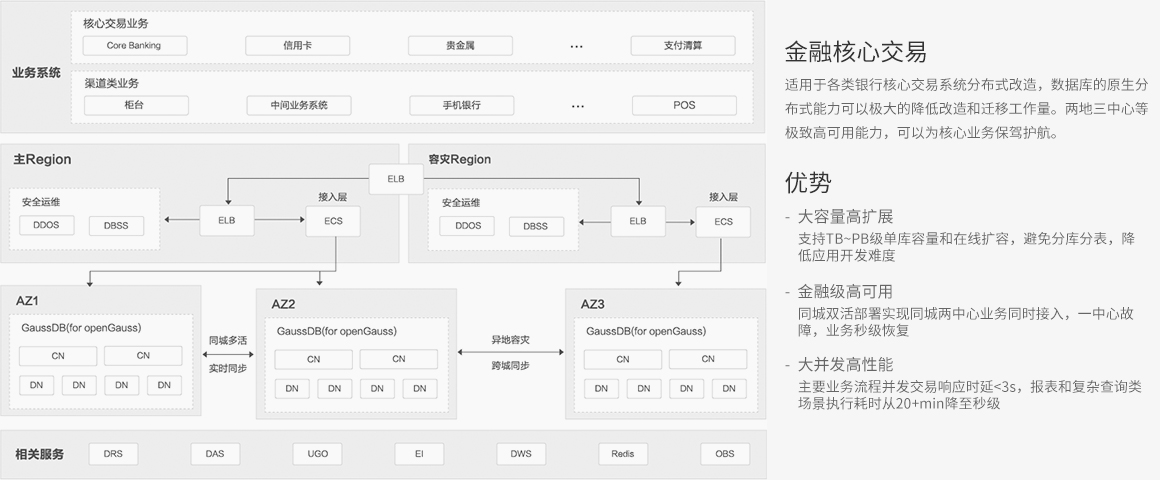Click the 中间业务系统 box

click(x=298, y=105)
